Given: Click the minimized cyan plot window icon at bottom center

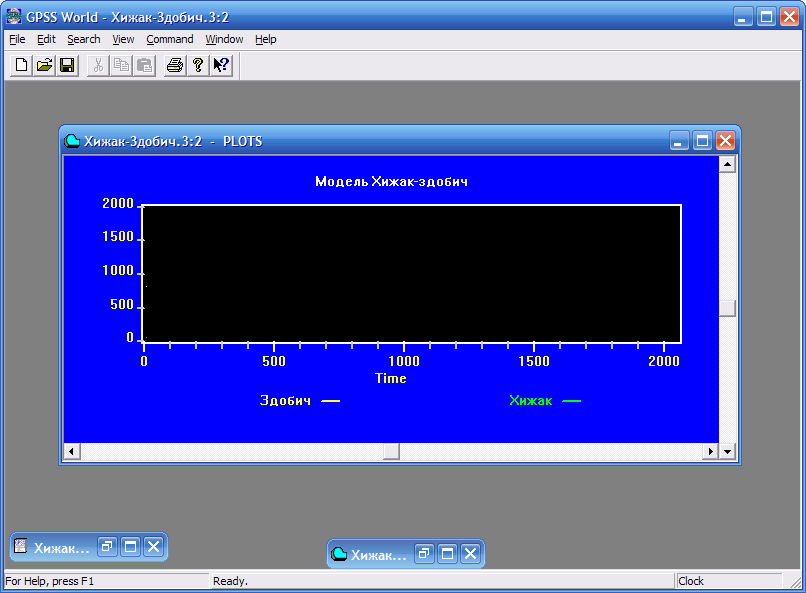Looking at the screenshot, I should [339, 553].
